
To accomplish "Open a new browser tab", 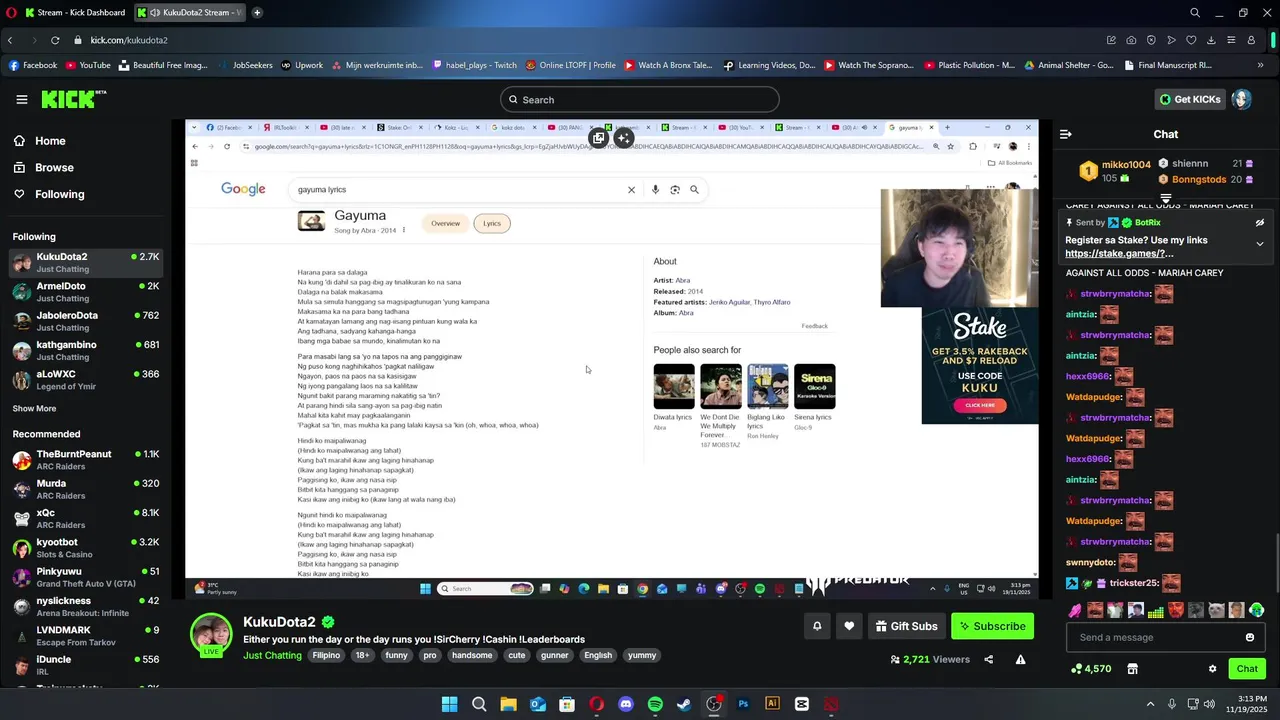I will coord(257,12).
